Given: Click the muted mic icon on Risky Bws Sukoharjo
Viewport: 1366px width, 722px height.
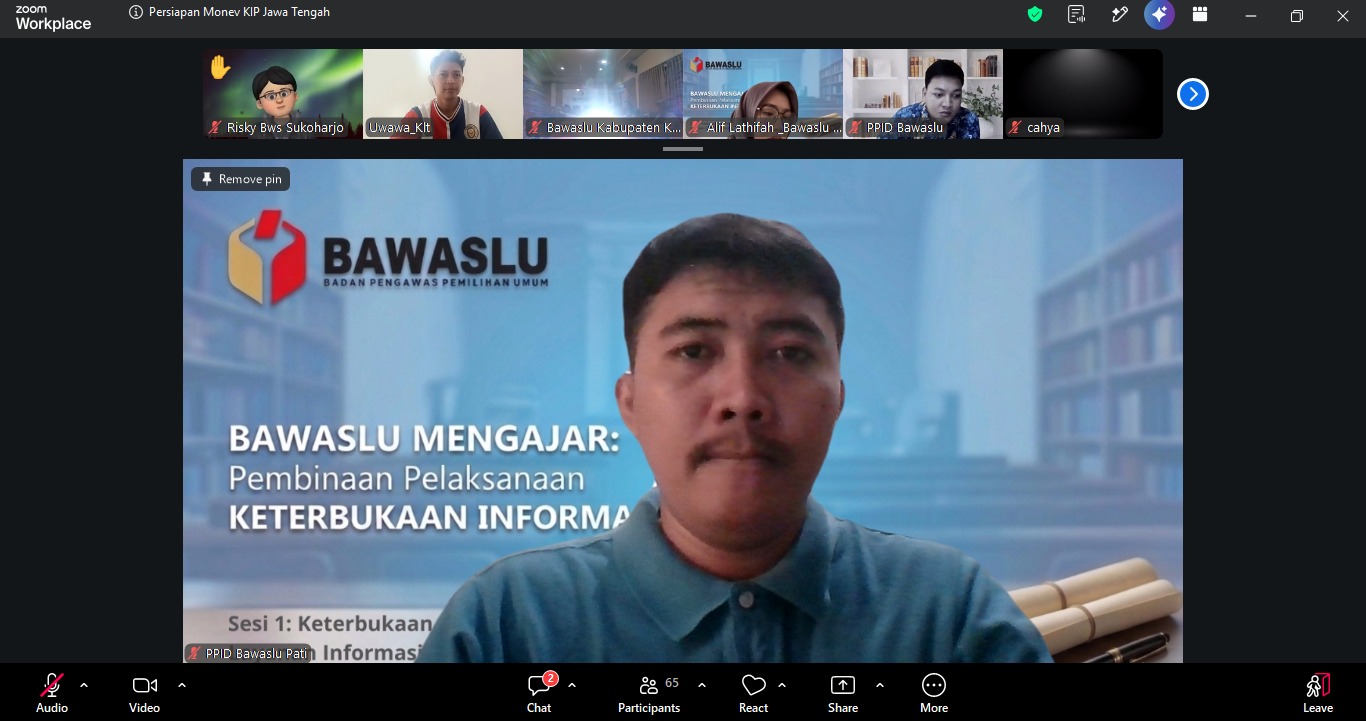Looking at the screenshot, I should (x=215, y=128).
